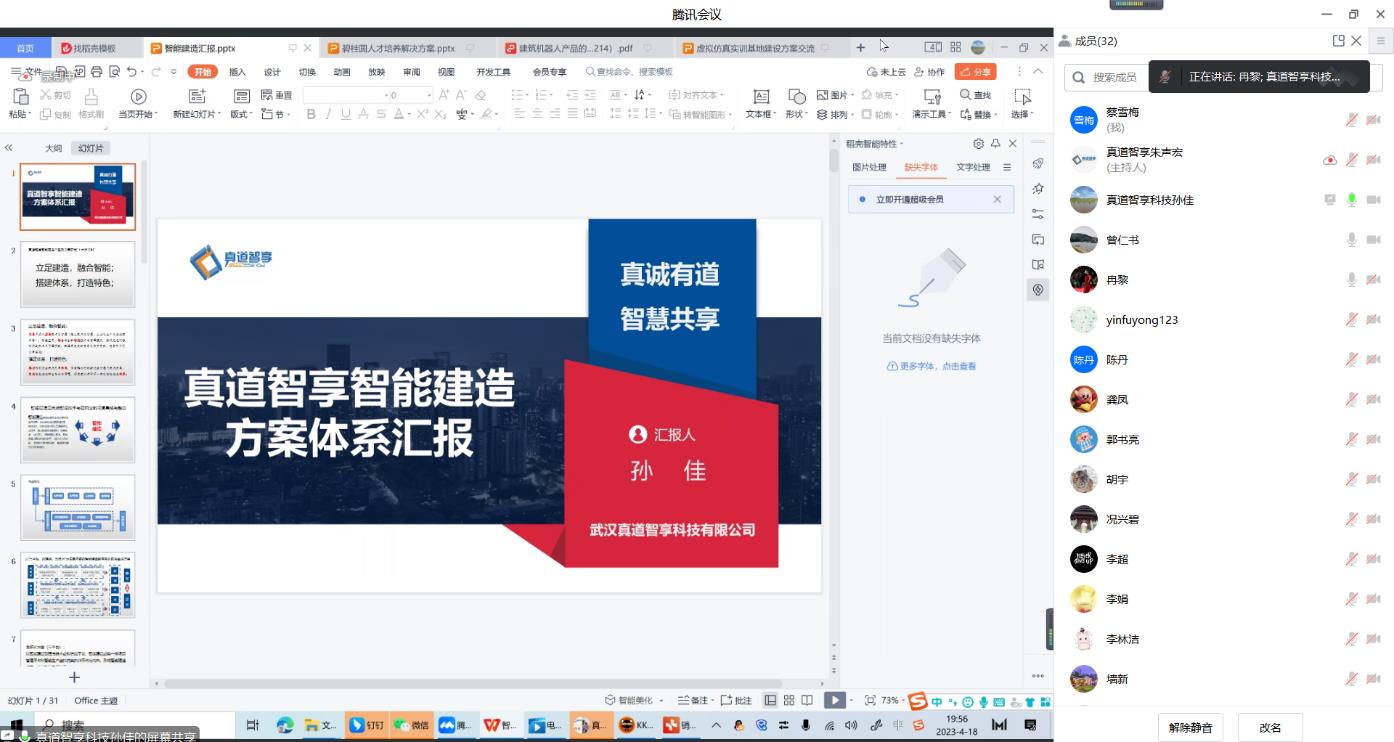Click the 搜索成员 member search field
Viewport: 1394px width, 742px height.
pyautogui.click(x=1112, y=77)
